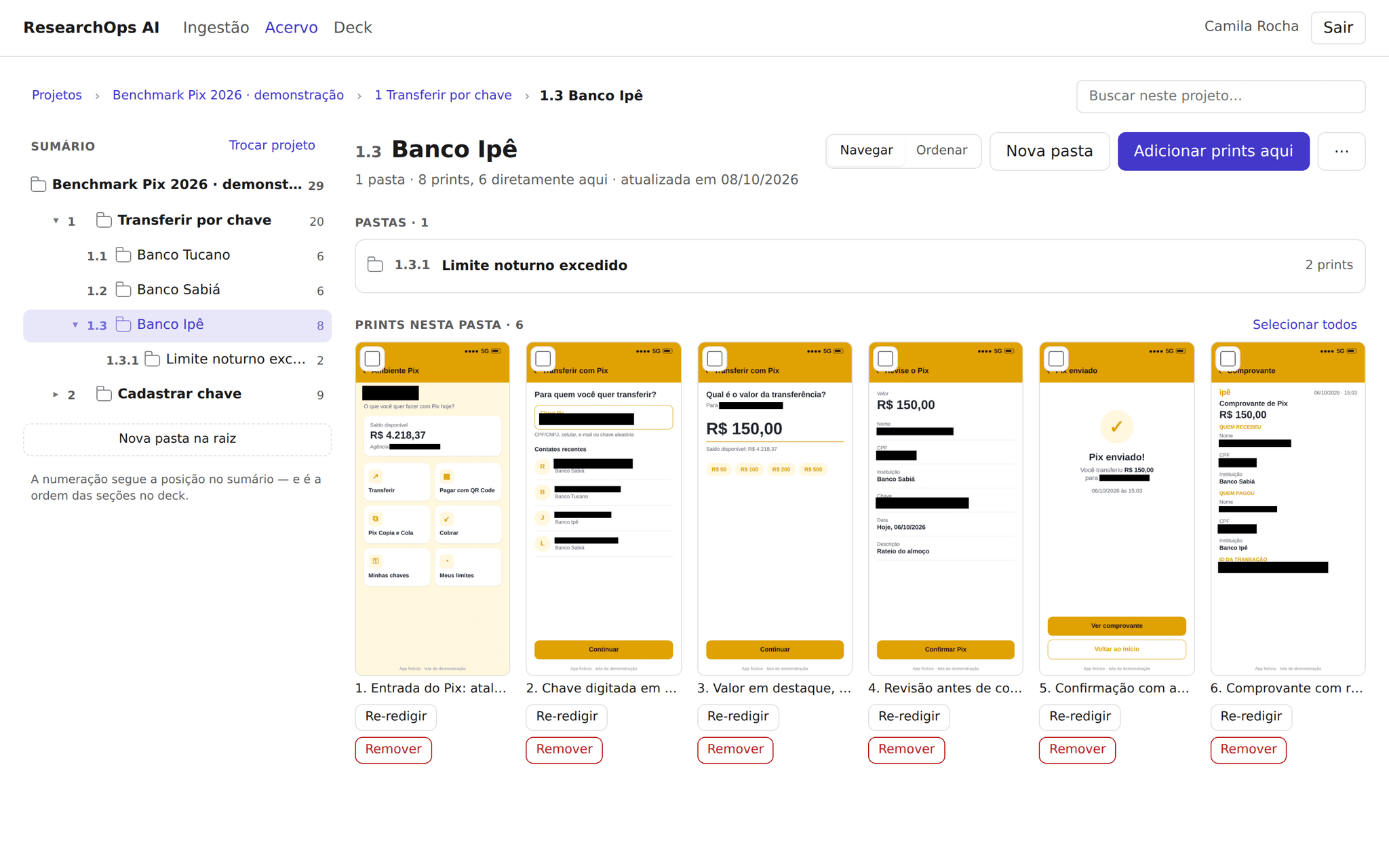
Task: Click Selecionar todos link
Action: tap(1304, 325)
